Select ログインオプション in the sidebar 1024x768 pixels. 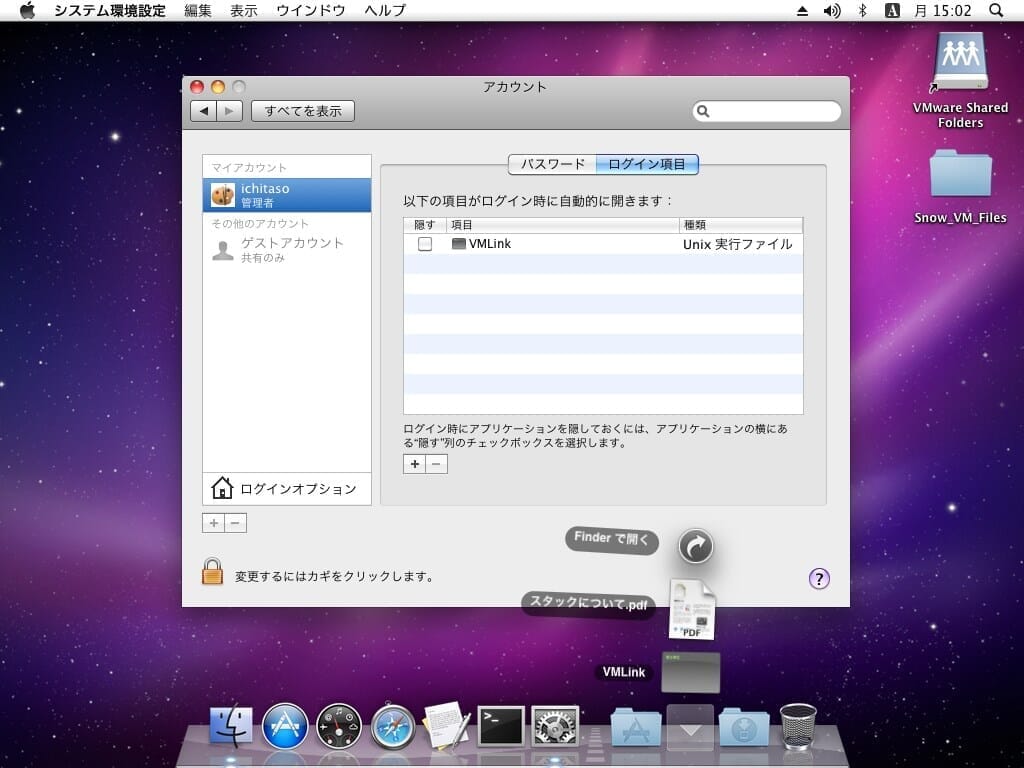point(286,489)
